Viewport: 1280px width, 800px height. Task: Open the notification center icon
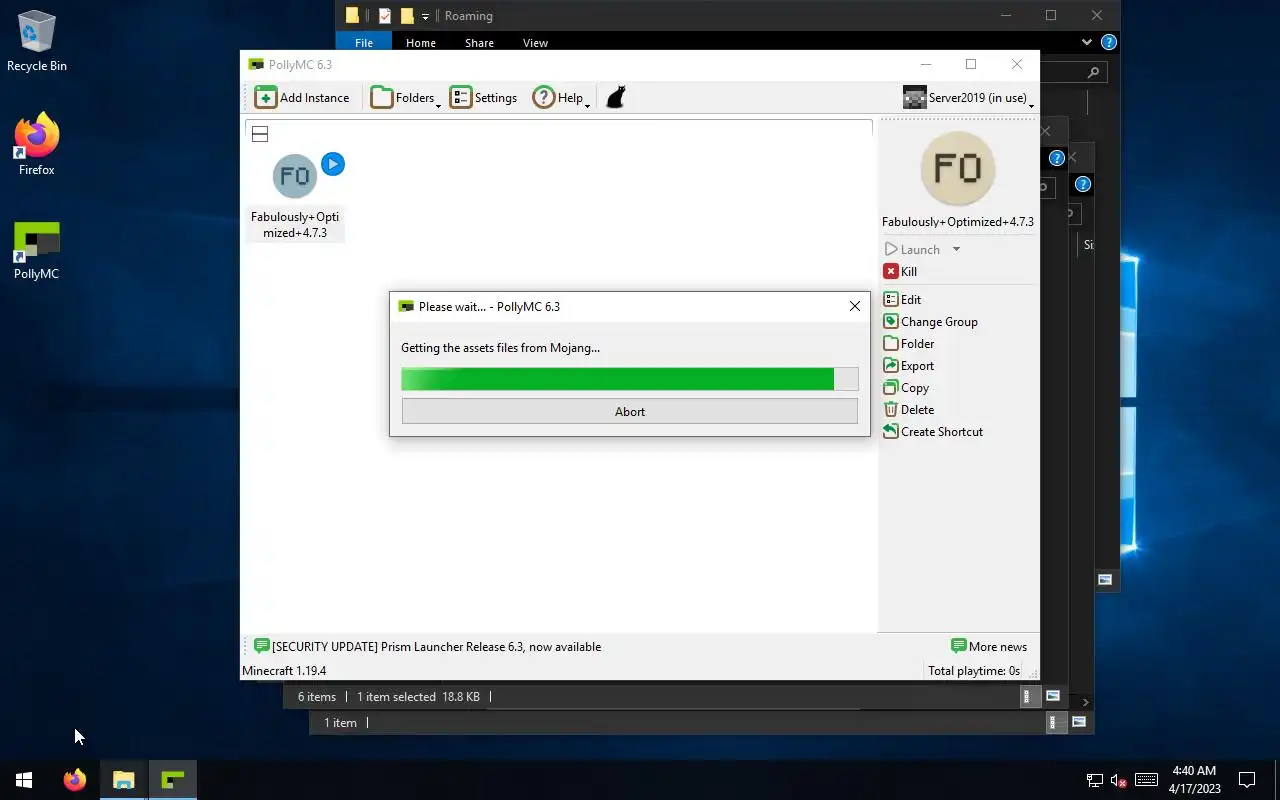1247,780
